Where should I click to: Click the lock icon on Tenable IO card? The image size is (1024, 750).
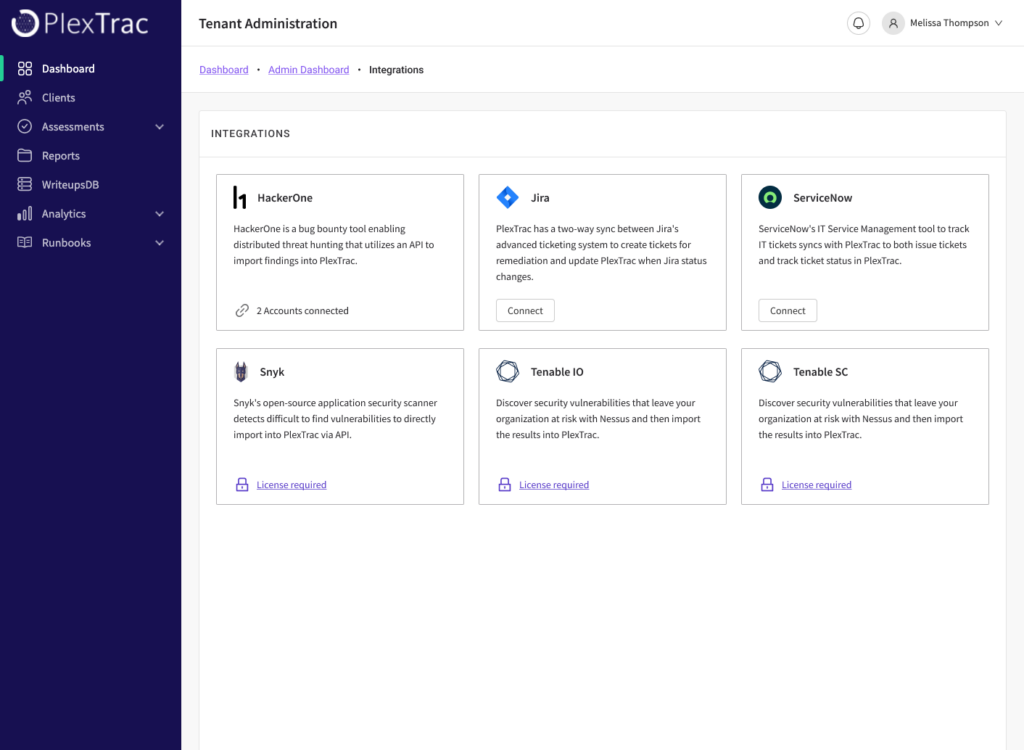tap(505, 484)
